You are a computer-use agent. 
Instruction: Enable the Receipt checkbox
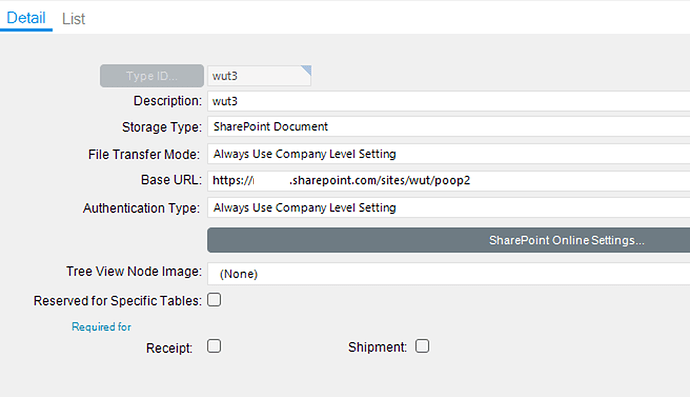[214, 346]
